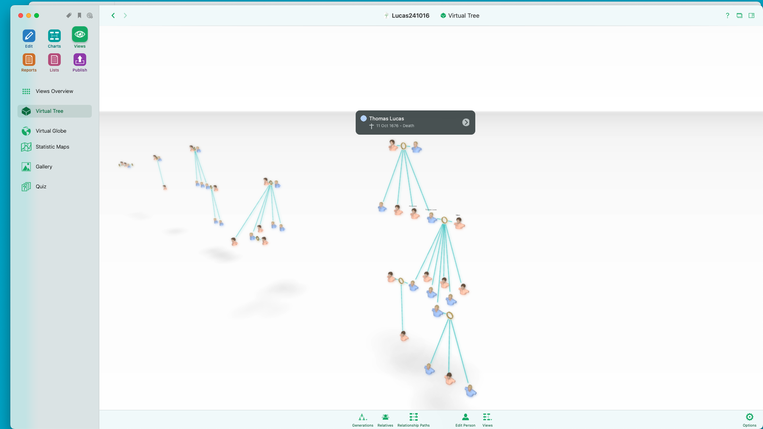Open help with the question mark icon

coord(727,16)
